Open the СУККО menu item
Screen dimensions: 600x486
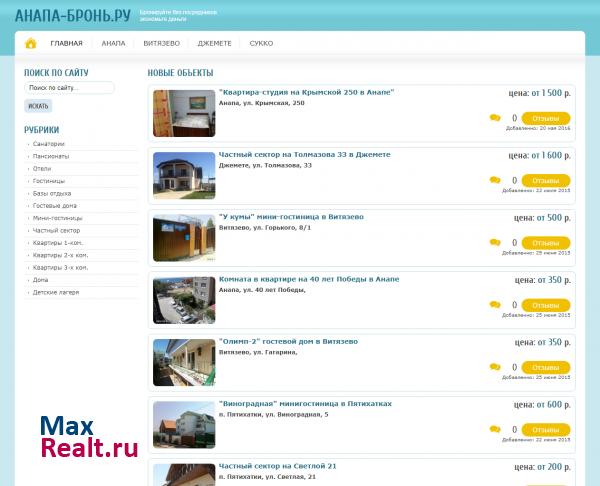(261, 43)
